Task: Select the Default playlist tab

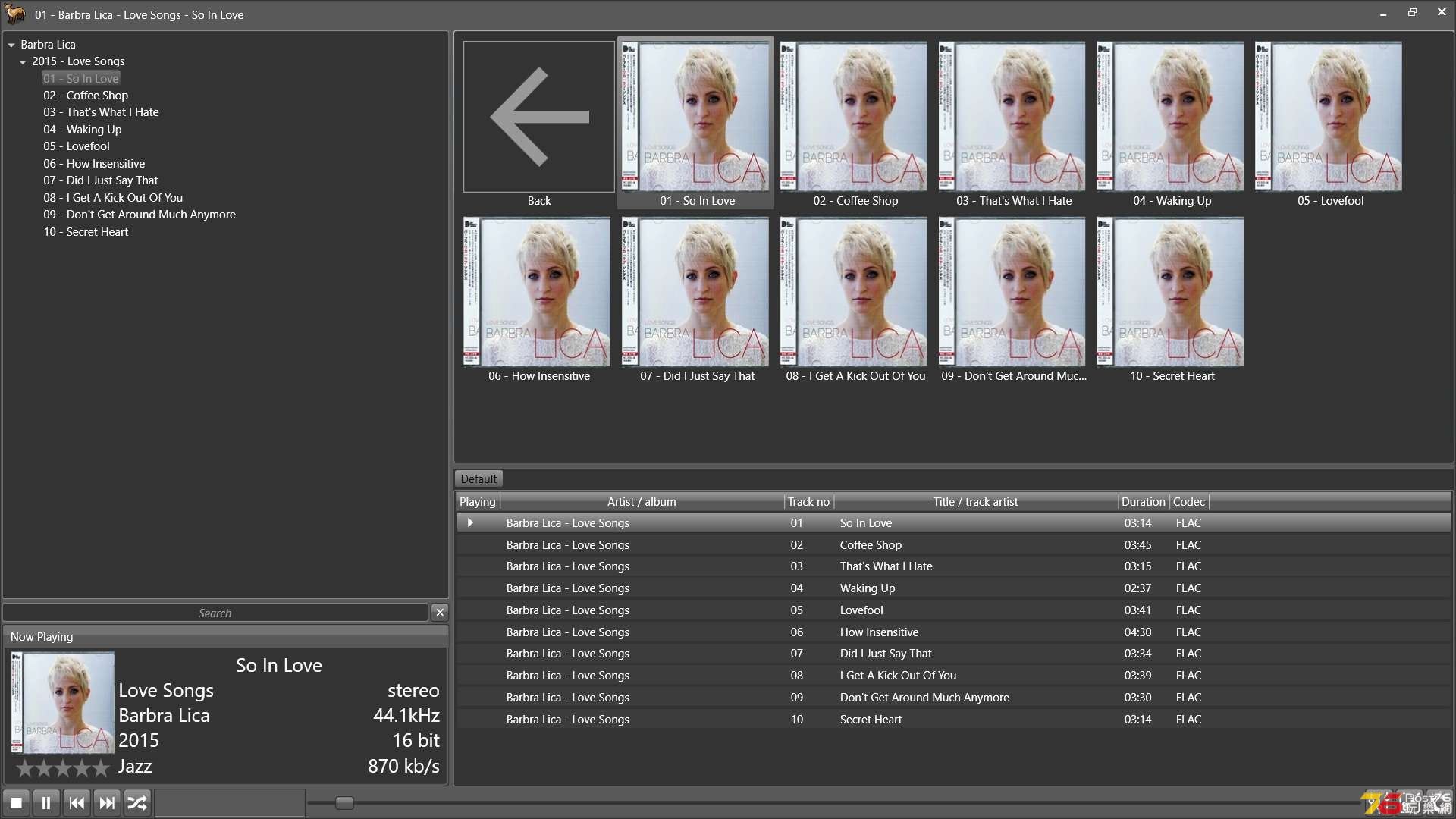Action: tap(479, 479)
